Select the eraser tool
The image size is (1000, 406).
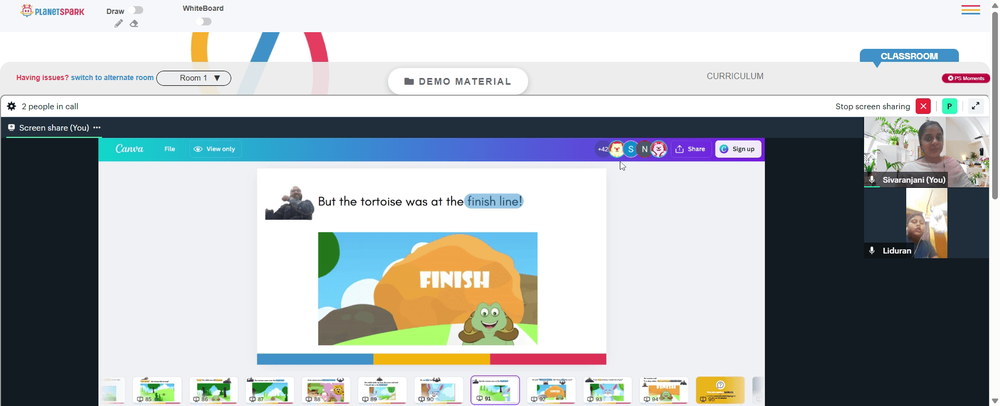tap(134, 24)
